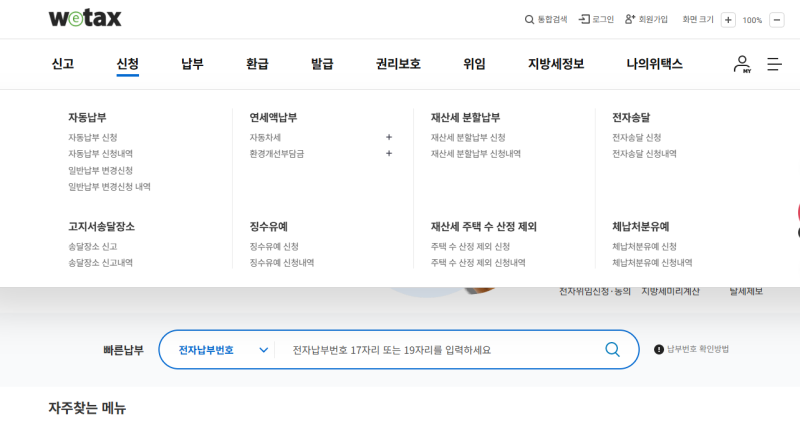Click the 징수유예 heading

pos(268,227)
